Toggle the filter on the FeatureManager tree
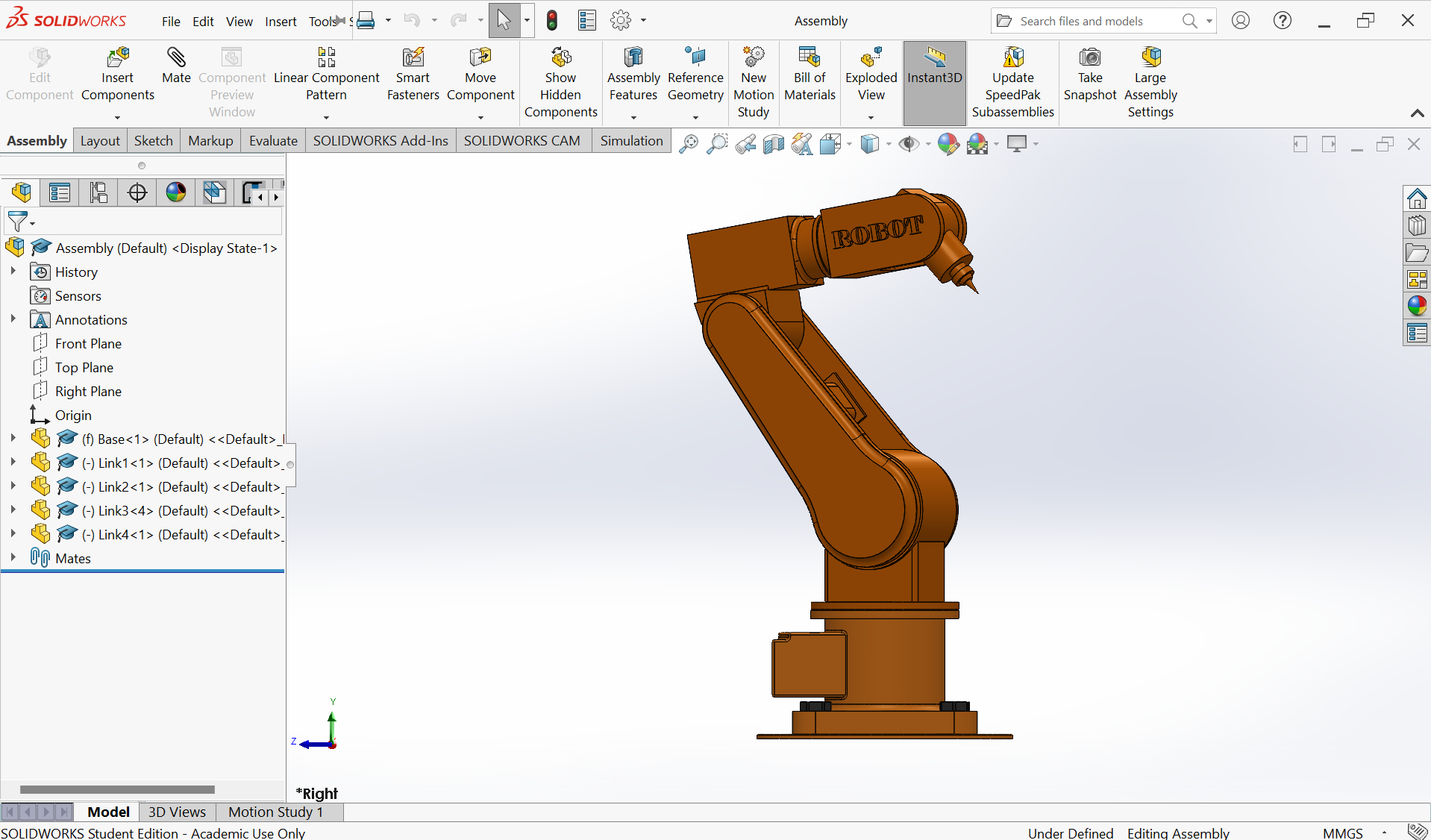Screen dimensions: 1431x840 (x=19, y=221)
